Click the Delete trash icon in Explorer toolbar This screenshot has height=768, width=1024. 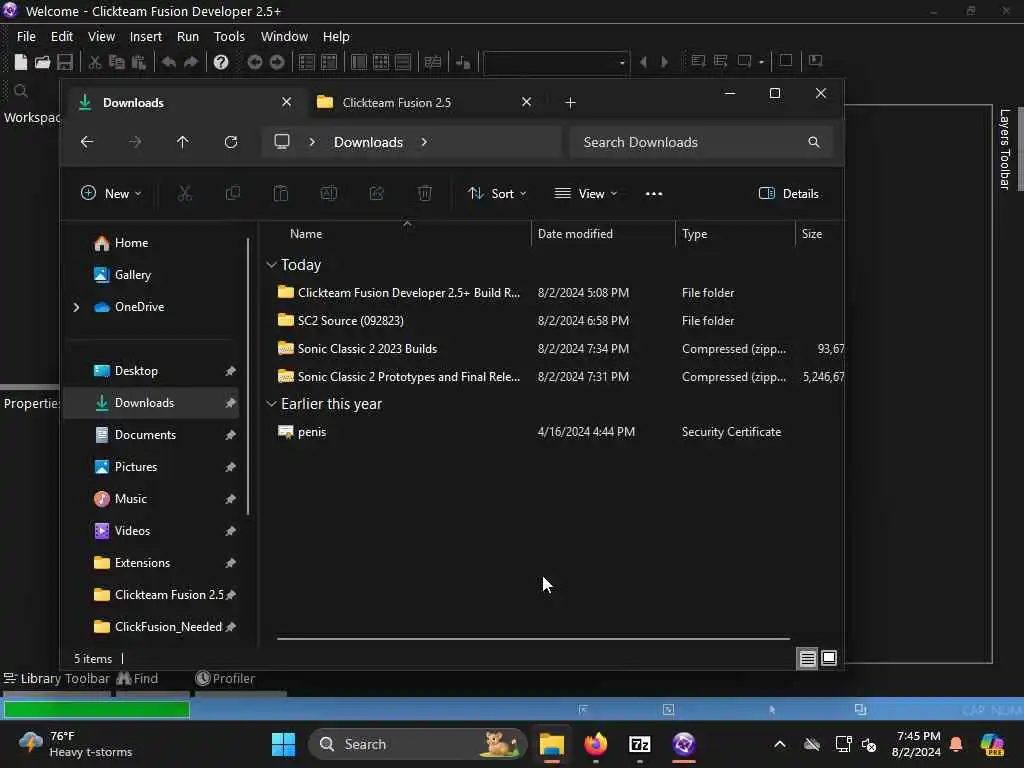point(424,193)
